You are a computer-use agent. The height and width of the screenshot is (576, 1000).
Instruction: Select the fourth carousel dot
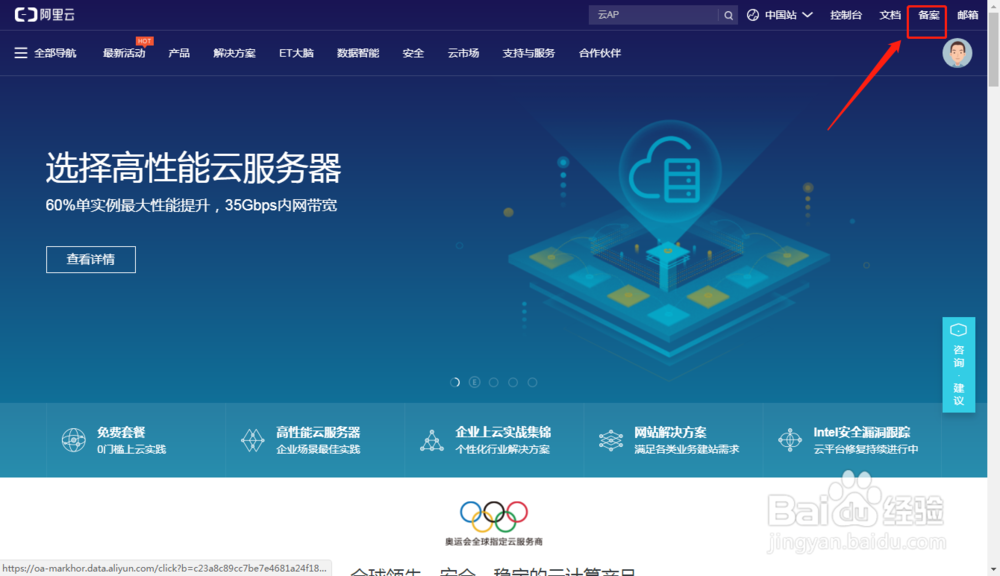513,382
